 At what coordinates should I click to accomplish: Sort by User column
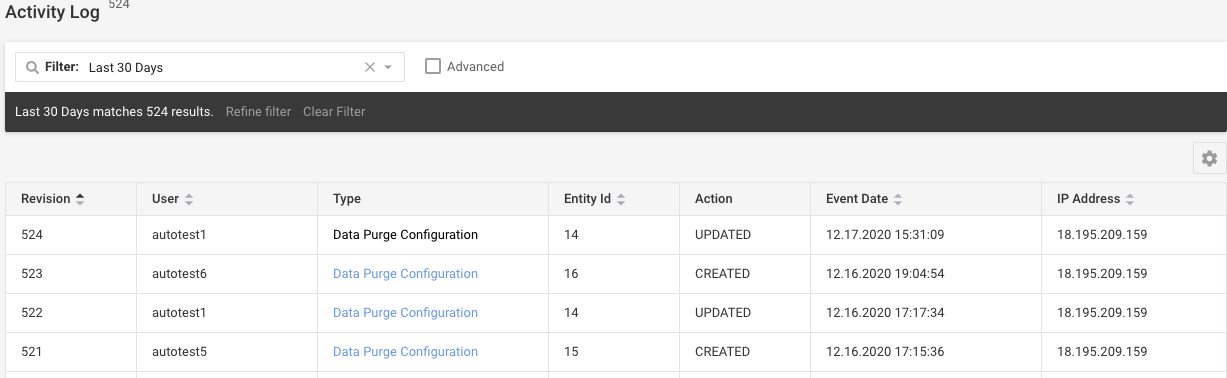coord(172,199)
